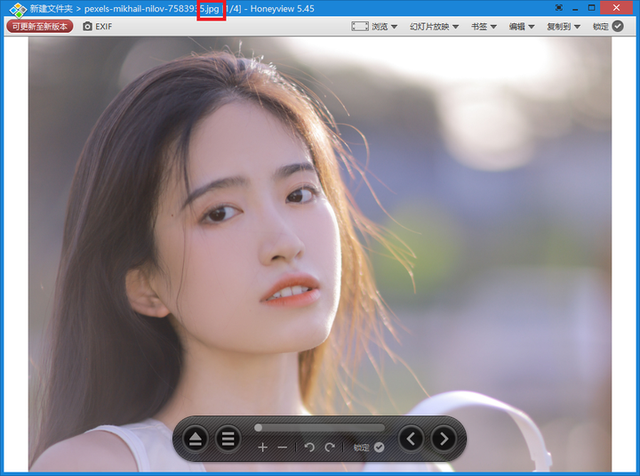Expand the 书签 bookmarks menu
Screen dimensions: 640x476
484,27
